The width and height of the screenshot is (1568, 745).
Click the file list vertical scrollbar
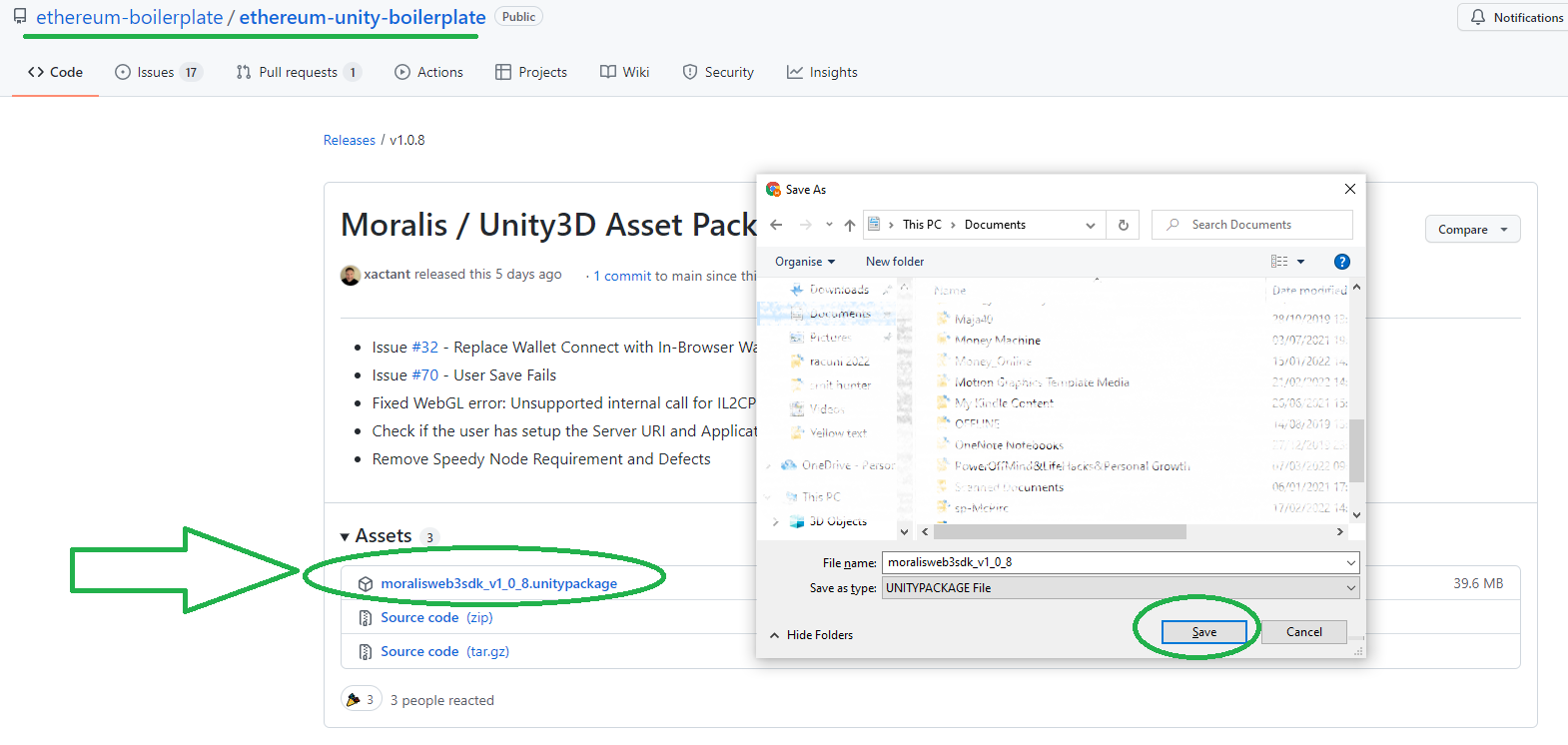[1356, 450]
